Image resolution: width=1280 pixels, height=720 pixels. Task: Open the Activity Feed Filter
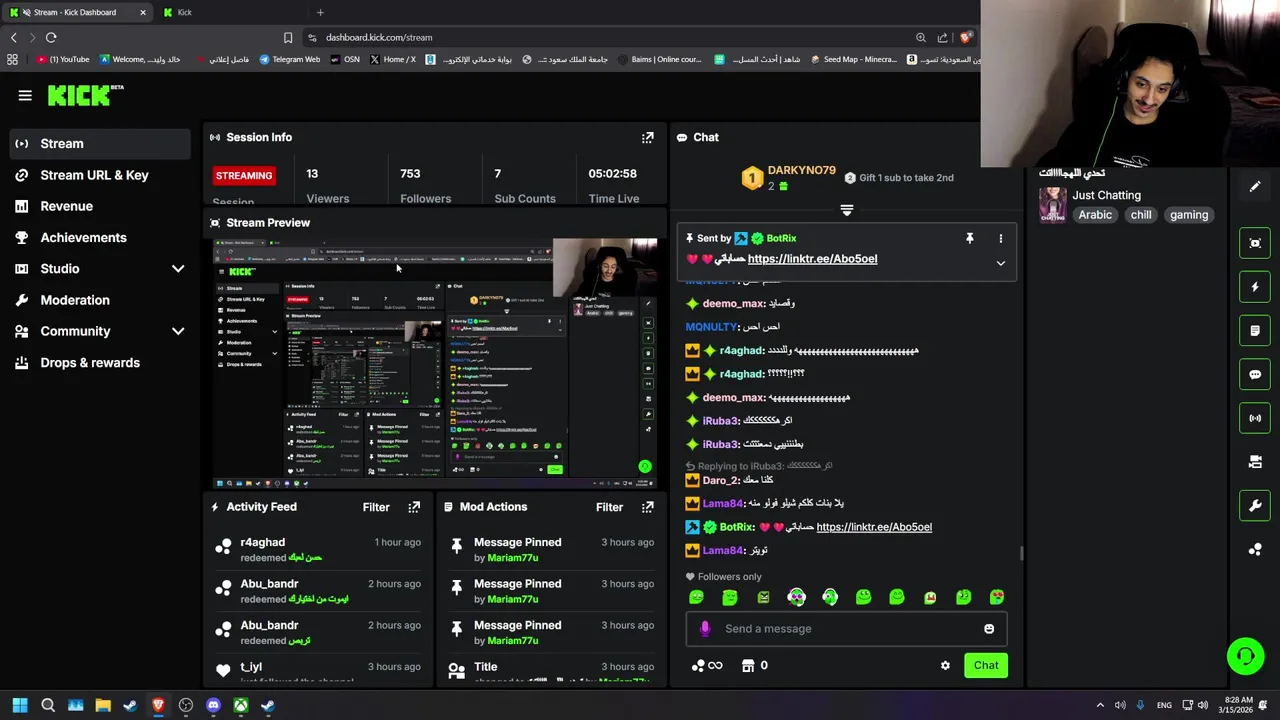(x=376, y=507)
